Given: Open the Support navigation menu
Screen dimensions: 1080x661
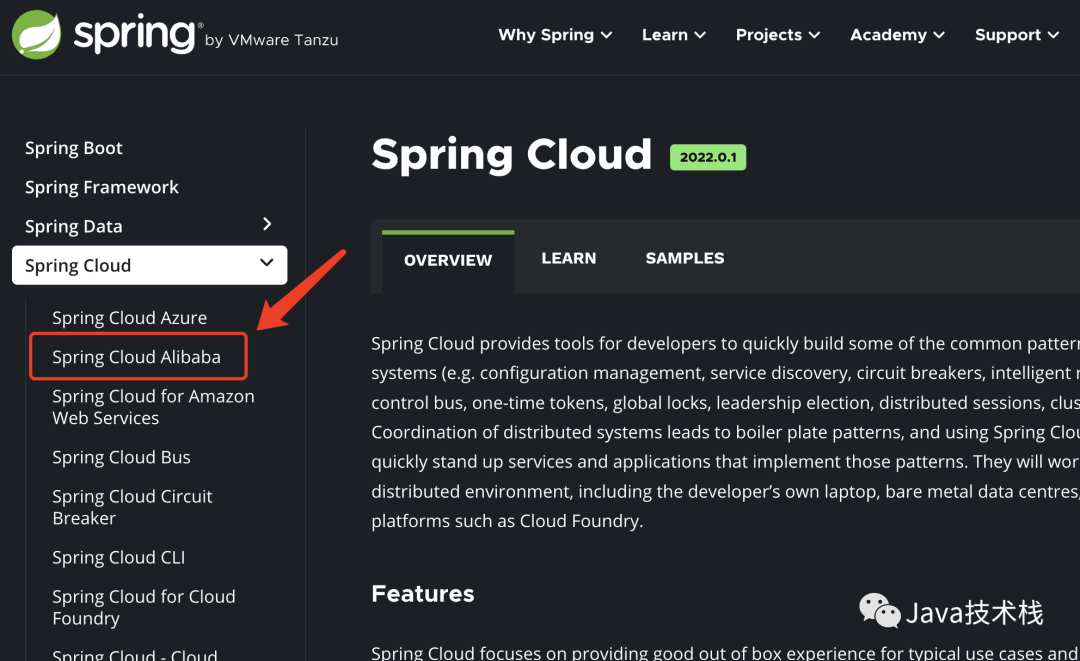Looking at the screenshot, I should tap(1017, 35).
